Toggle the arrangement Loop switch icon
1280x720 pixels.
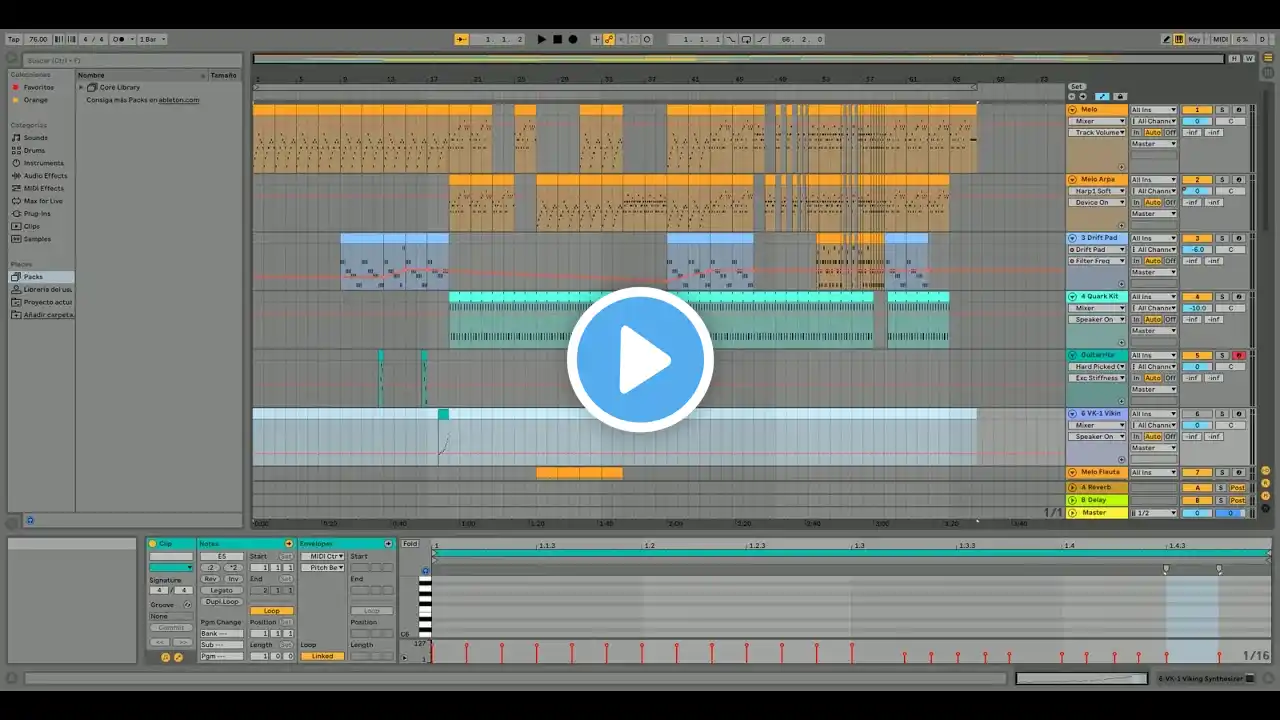[x=746, y=39]
